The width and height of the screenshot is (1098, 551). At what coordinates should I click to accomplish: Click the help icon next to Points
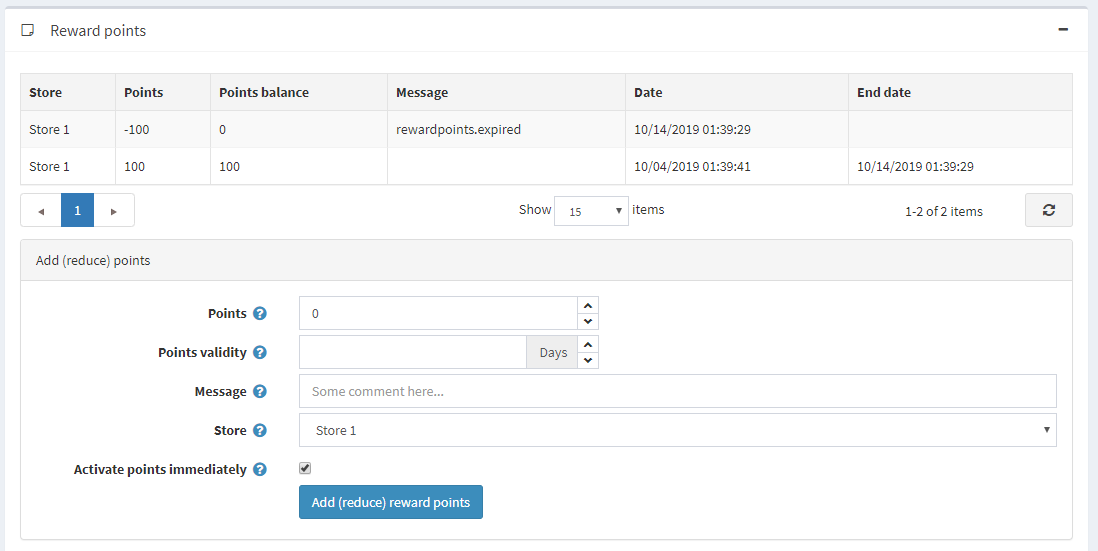click(260, 314)
